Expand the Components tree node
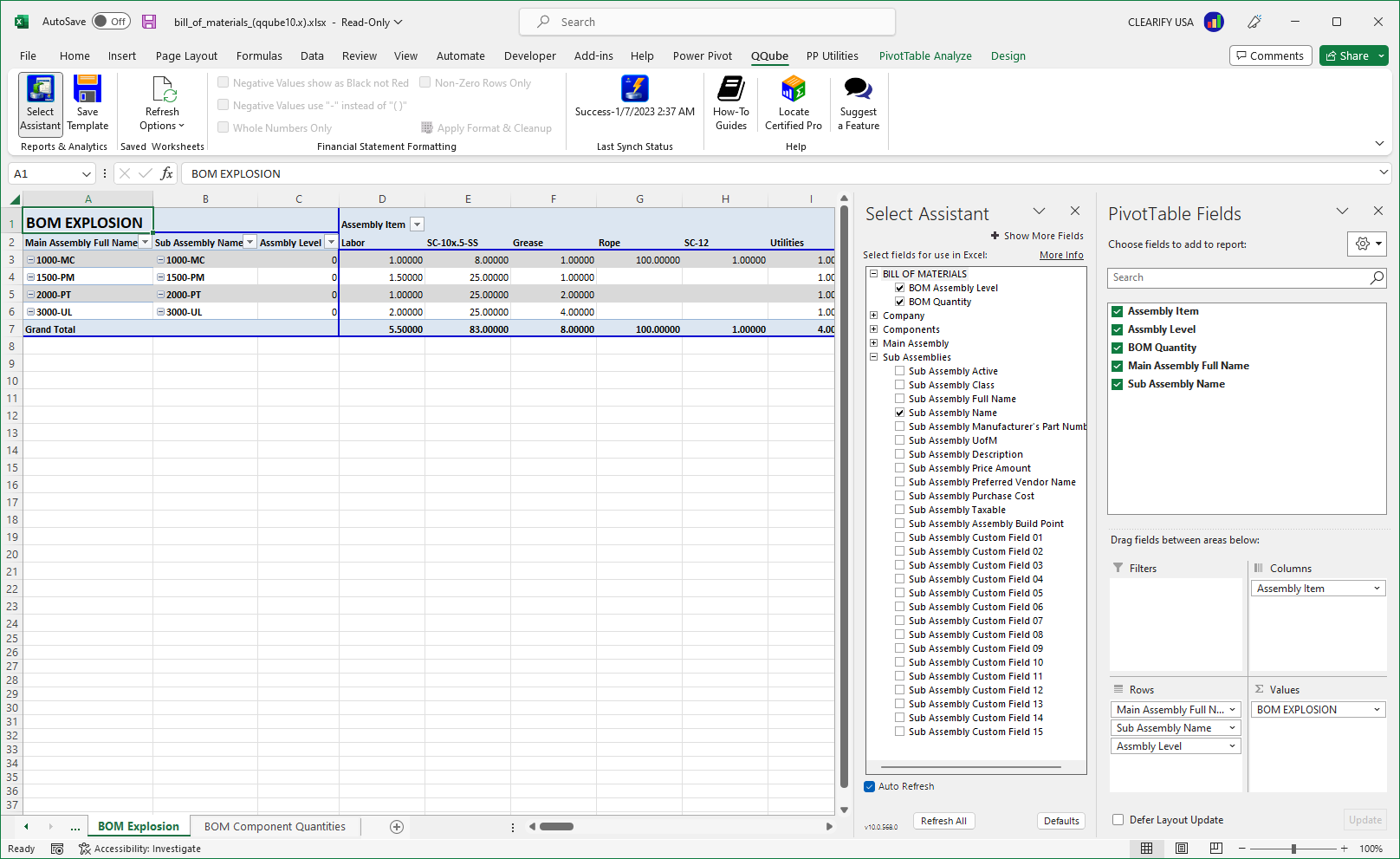The height and width of the screenshot is (859, 1400). [x=872, y=329]
